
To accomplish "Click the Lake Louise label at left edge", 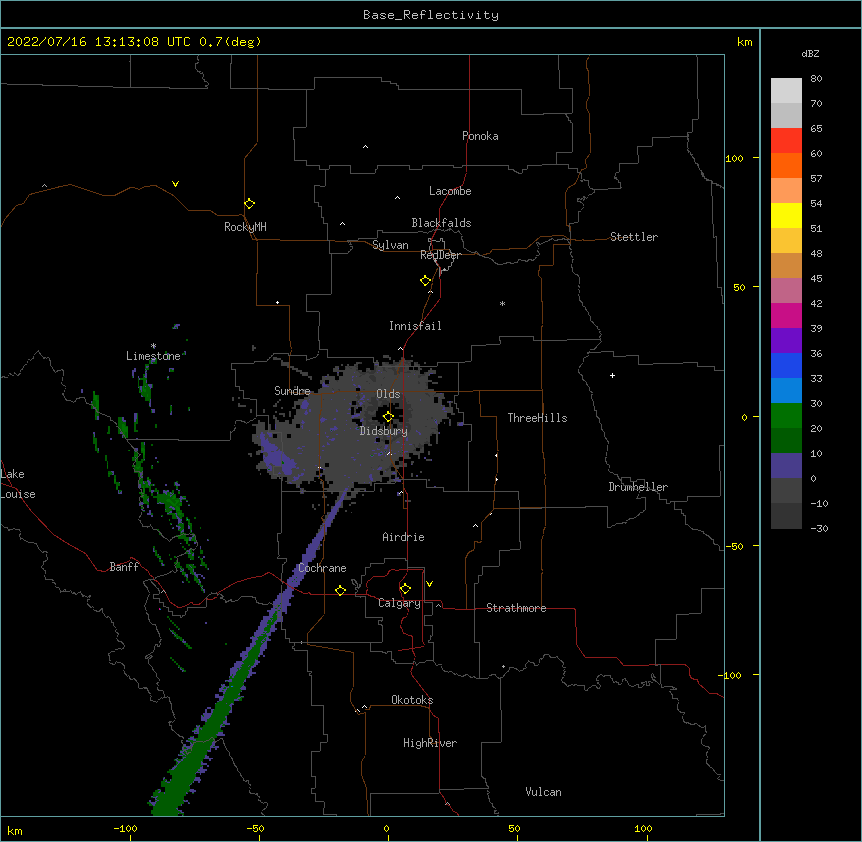I will pyautogui.click(x=18, y=484).
